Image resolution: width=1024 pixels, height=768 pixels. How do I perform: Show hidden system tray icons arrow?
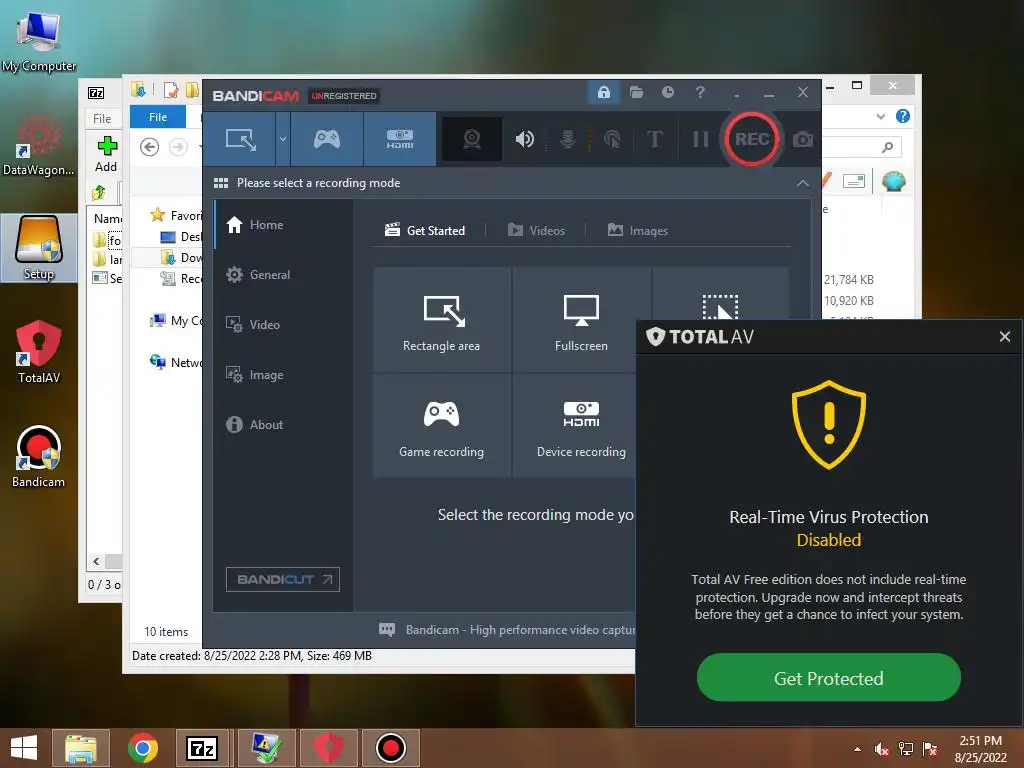857,749
